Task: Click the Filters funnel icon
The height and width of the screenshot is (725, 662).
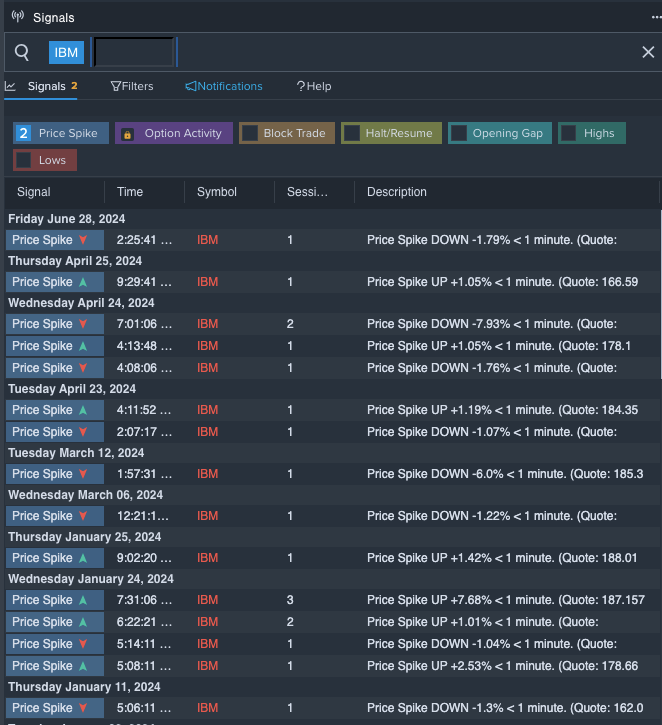Action: 116,87
